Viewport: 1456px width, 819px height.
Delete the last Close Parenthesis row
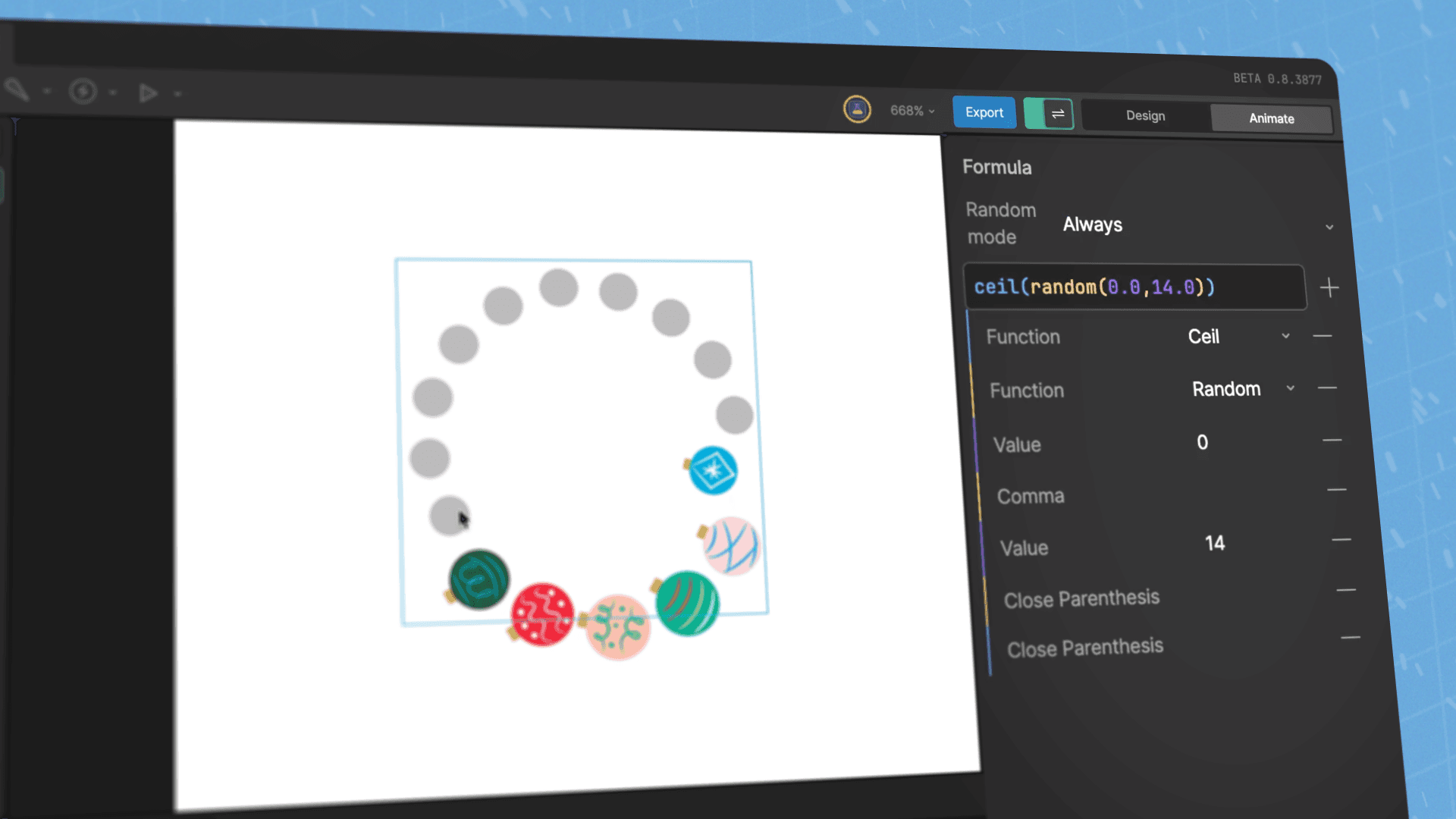[1350, 638]
